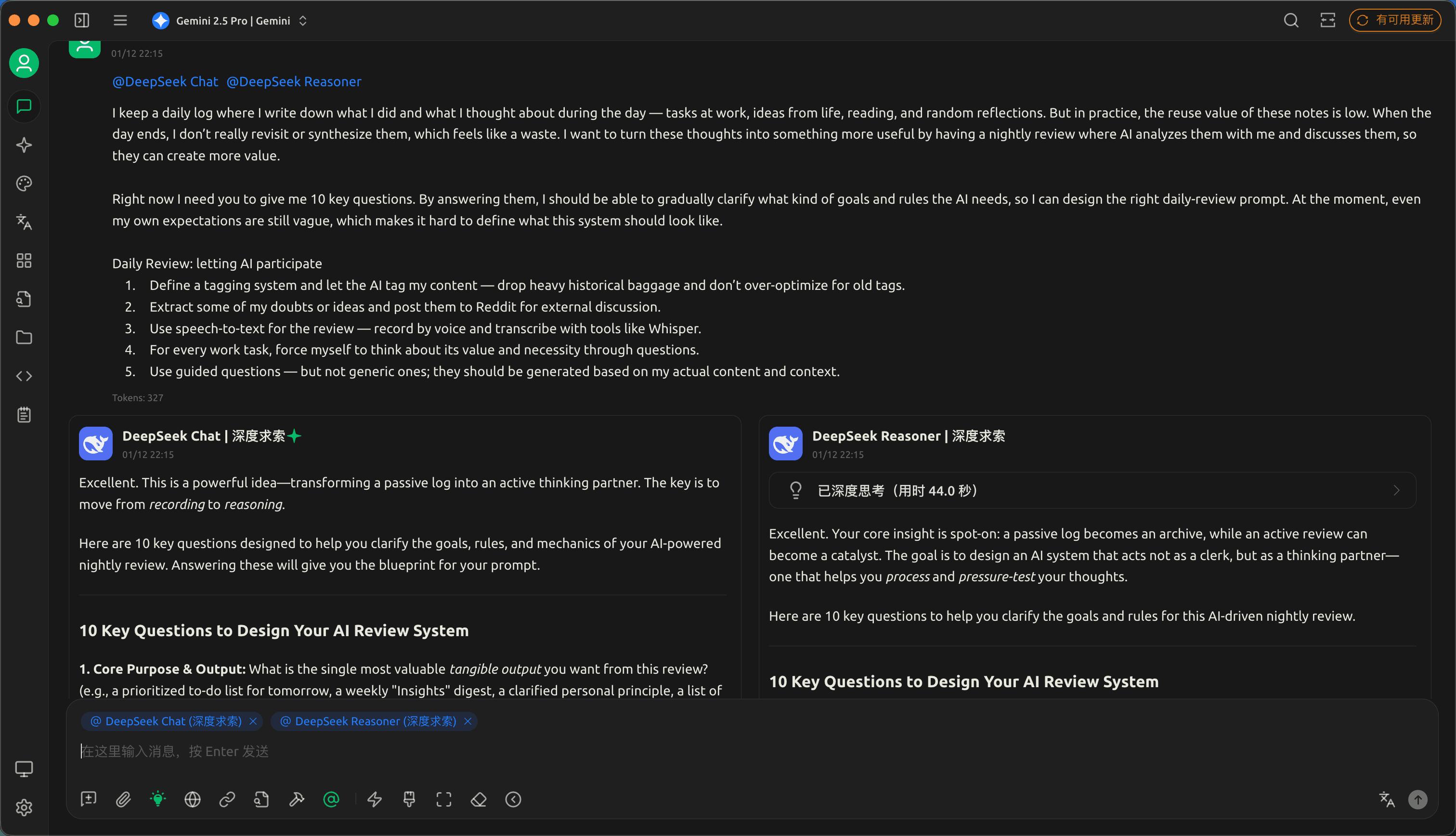1456x836 pixels.
Task: Click the lightning quick phrases icon
Action: [375, 799]
